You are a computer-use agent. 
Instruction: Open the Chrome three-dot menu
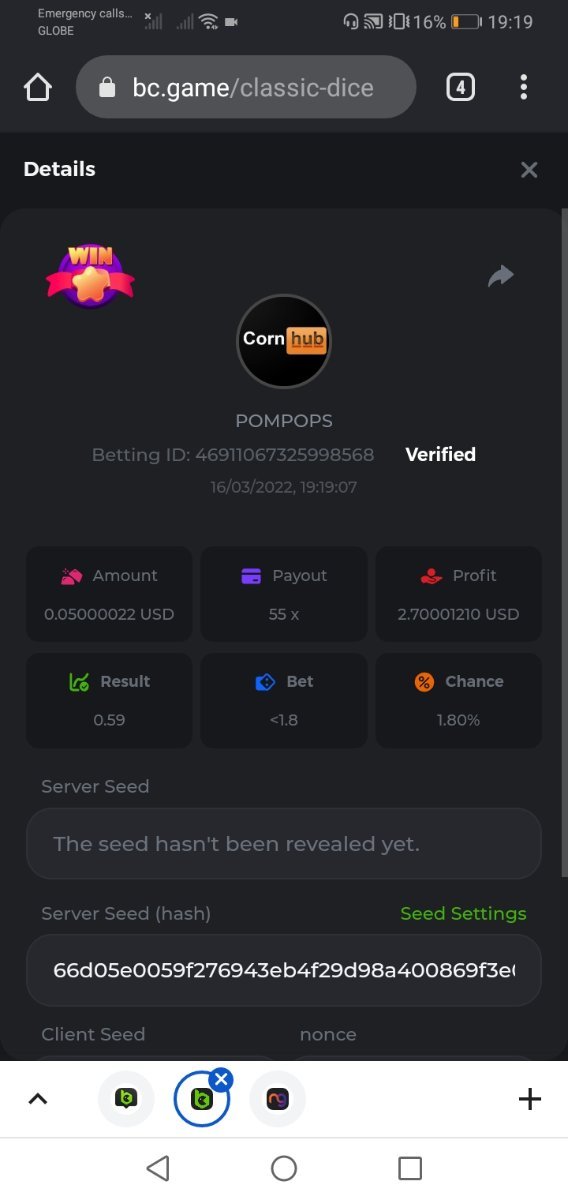(x=523, y=87)
